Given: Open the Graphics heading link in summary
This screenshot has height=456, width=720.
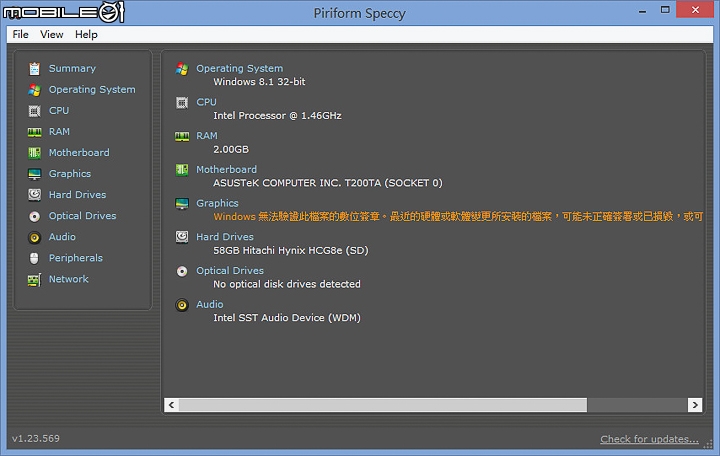Looking at the screenshot, I should 217,203.
